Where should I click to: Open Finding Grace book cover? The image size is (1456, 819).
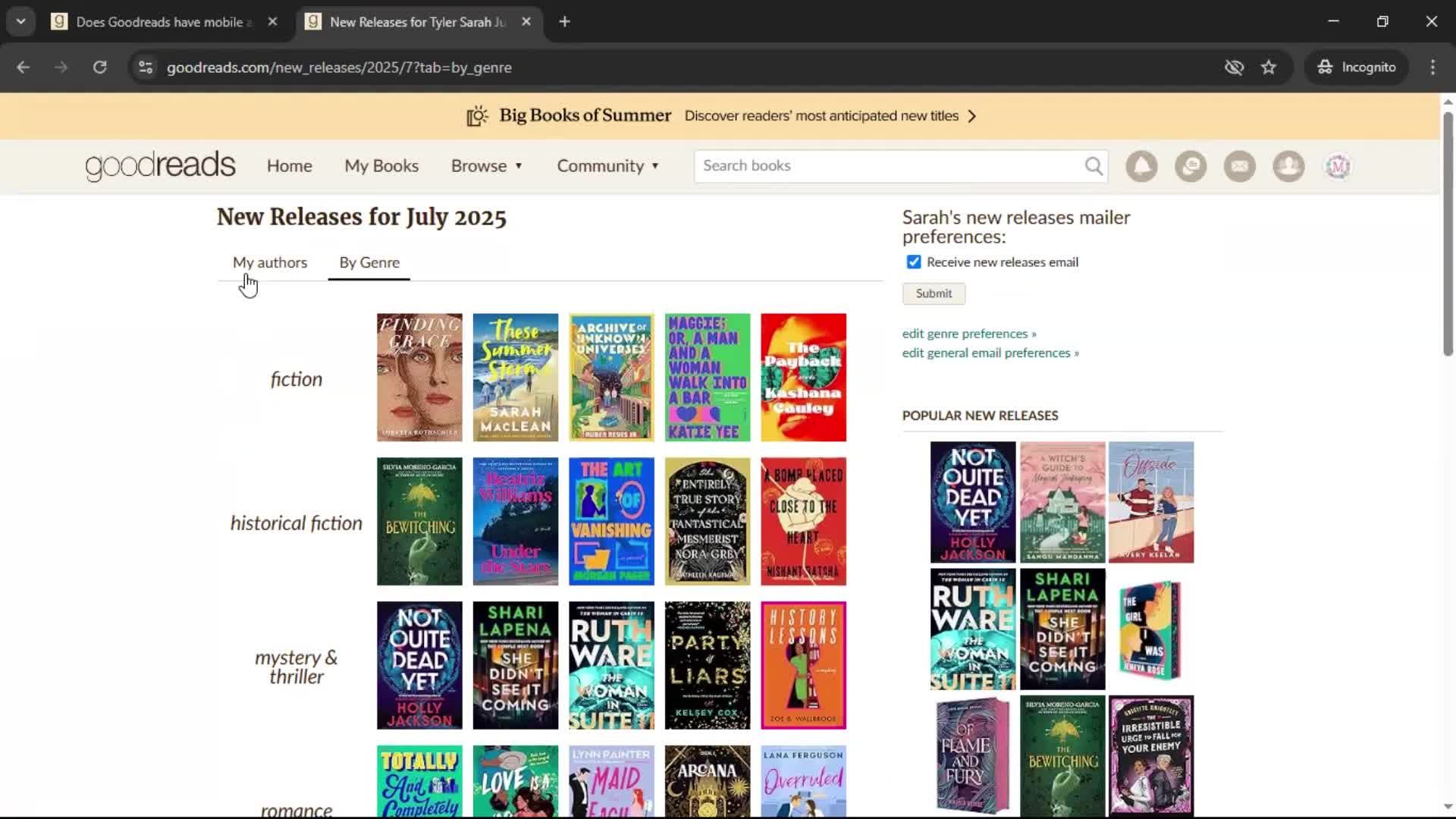click(419, 378)
